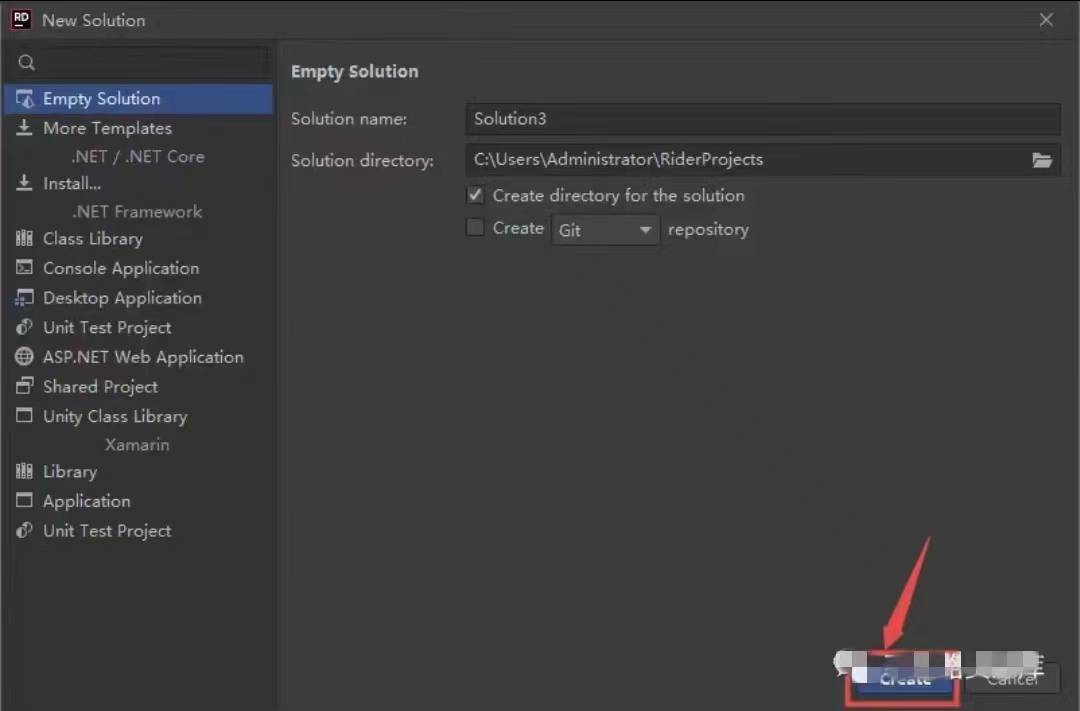Click the Xamarin Library icon
1080x711 pixels.
point(24,471)
